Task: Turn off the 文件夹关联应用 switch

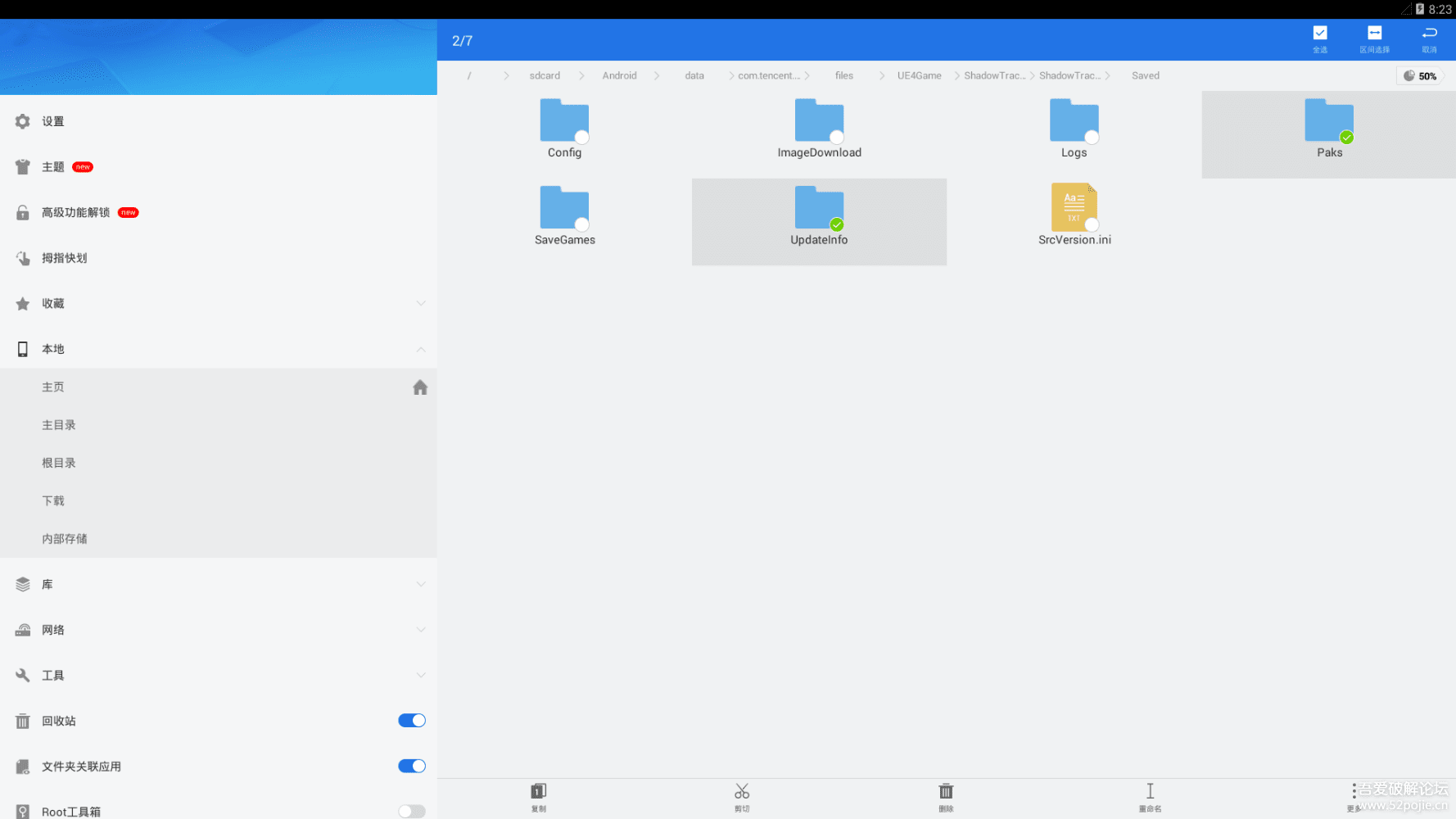Action: tap(412, 767)
